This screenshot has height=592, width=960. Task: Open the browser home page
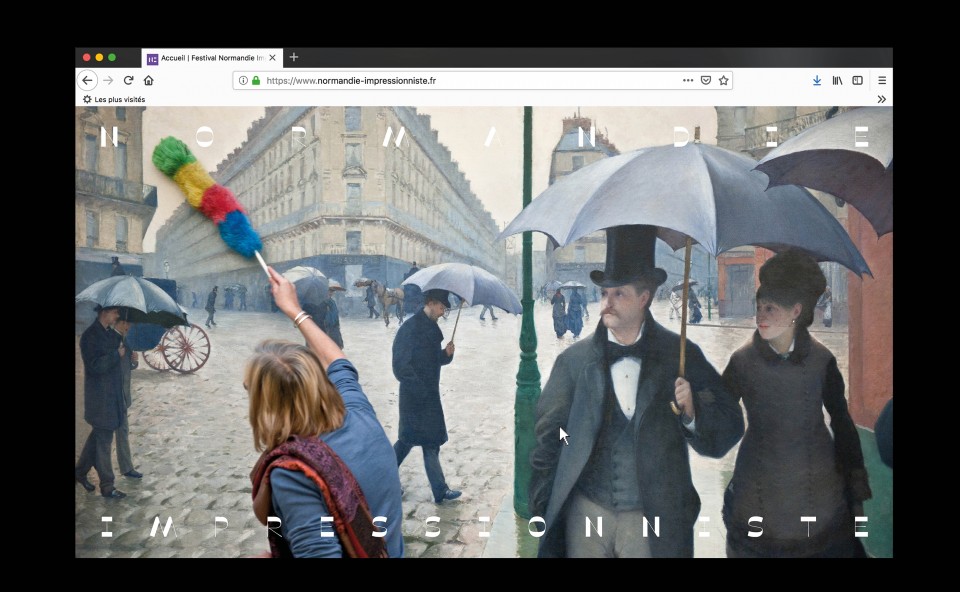(148, 80)
